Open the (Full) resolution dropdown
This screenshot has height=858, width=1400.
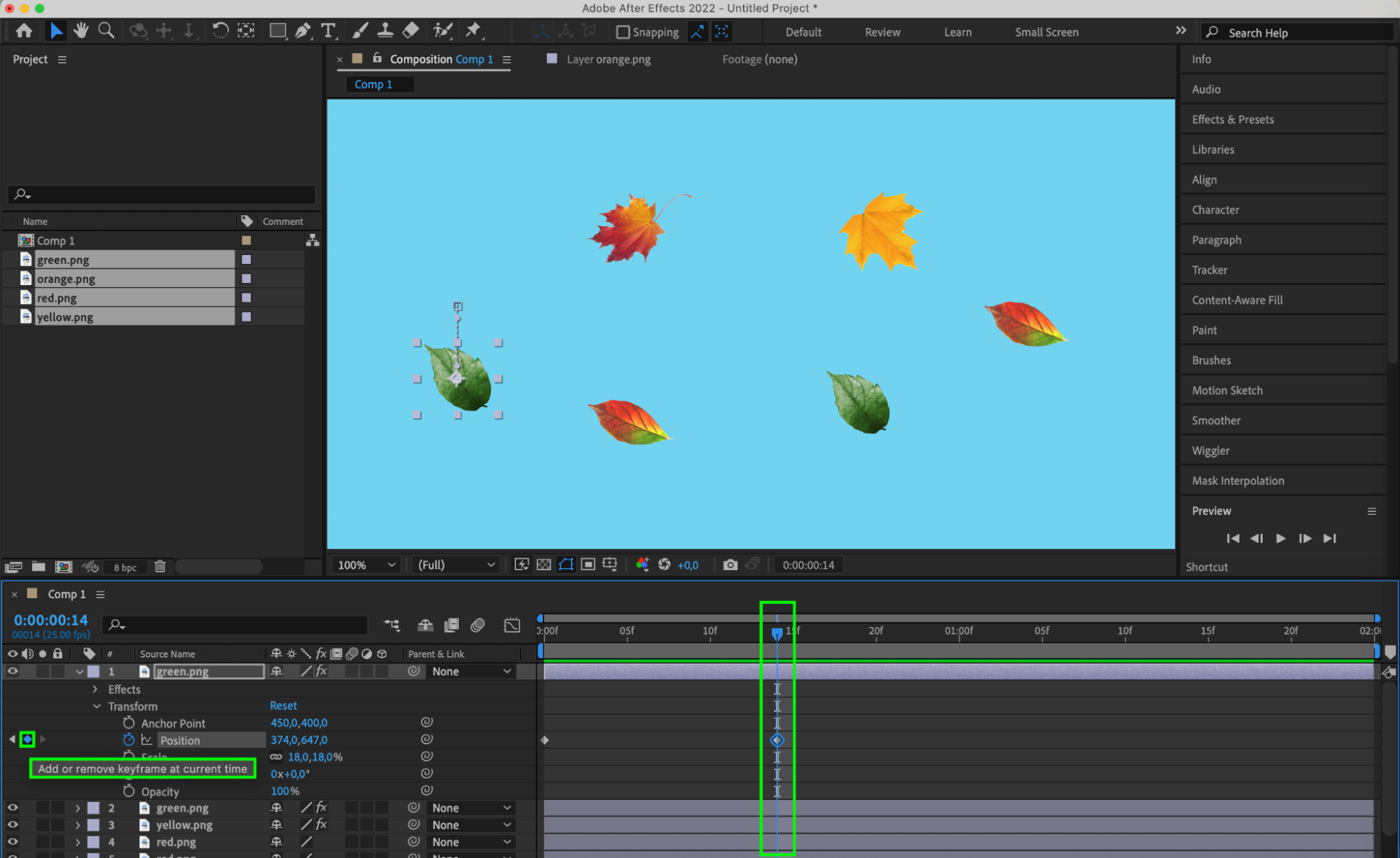point(456,565)
